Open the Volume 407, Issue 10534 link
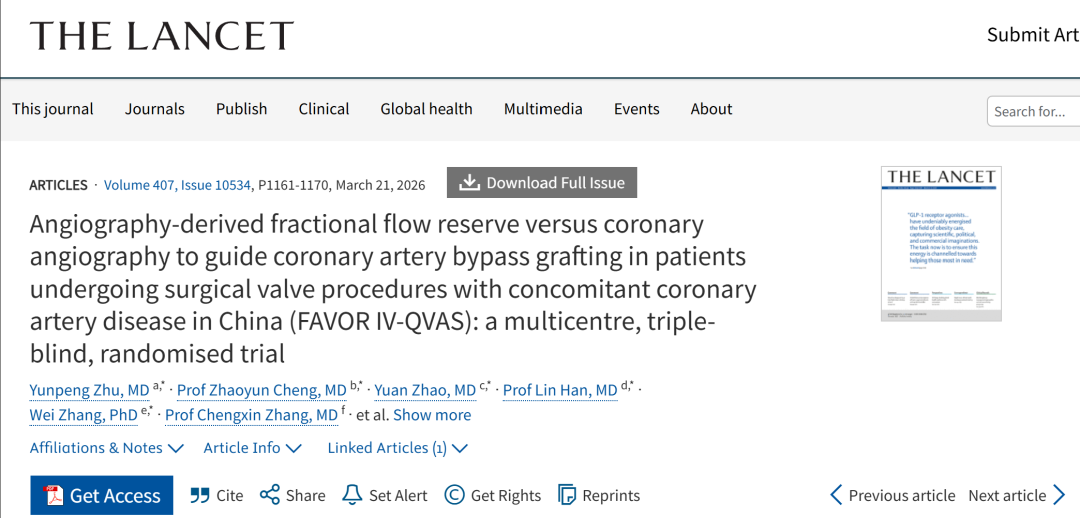Image resolution: width=1080 pixels, height=518 pixels. [176, 185]
